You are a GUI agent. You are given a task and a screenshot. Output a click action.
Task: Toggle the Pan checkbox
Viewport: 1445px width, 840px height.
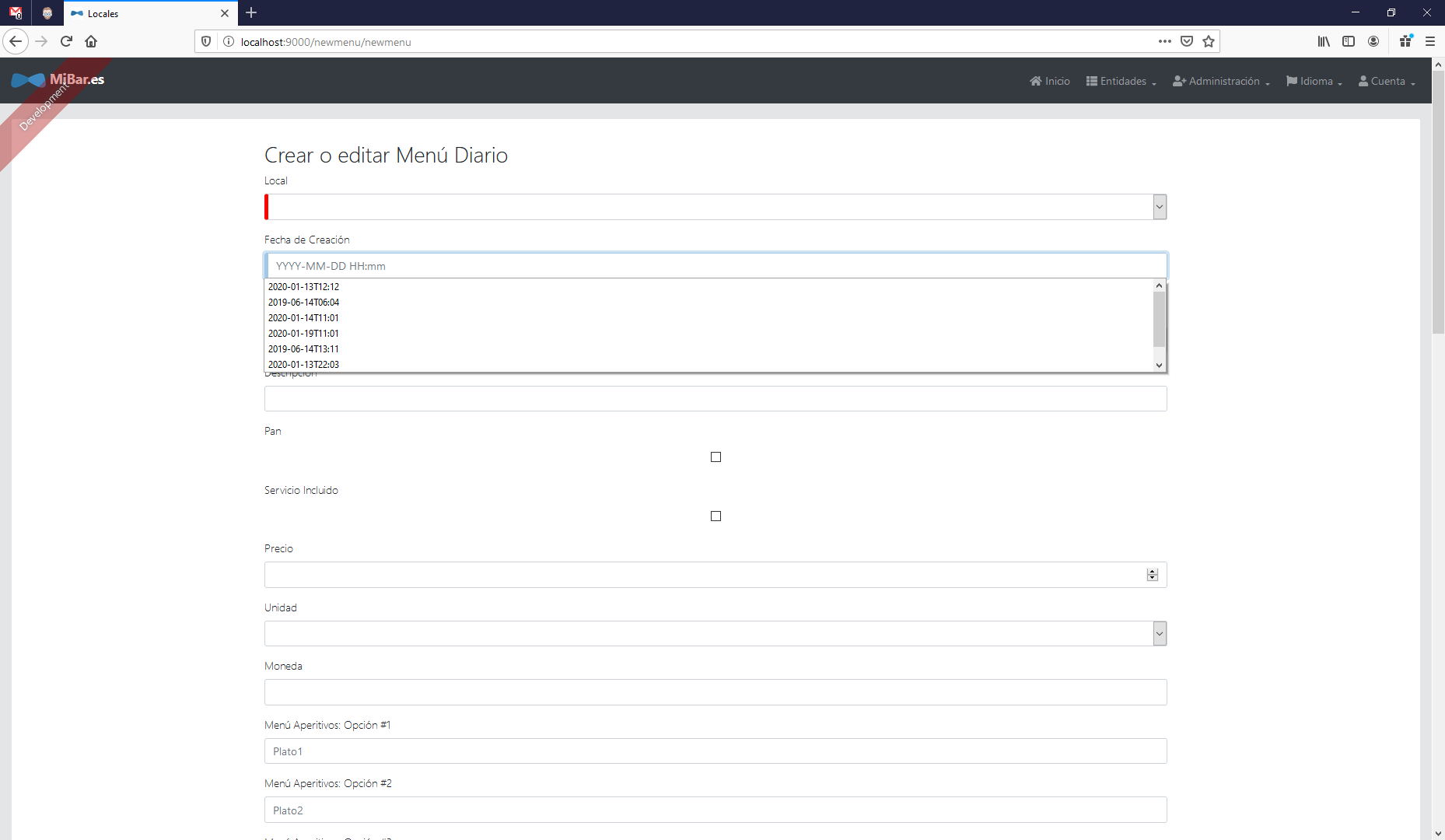click(x=716, y=457)
